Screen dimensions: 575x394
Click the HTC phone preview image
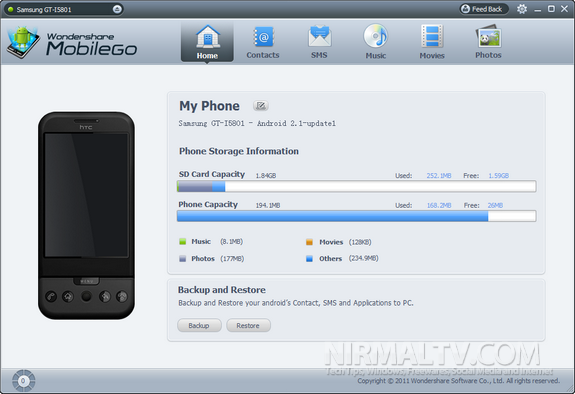(86, 216)
